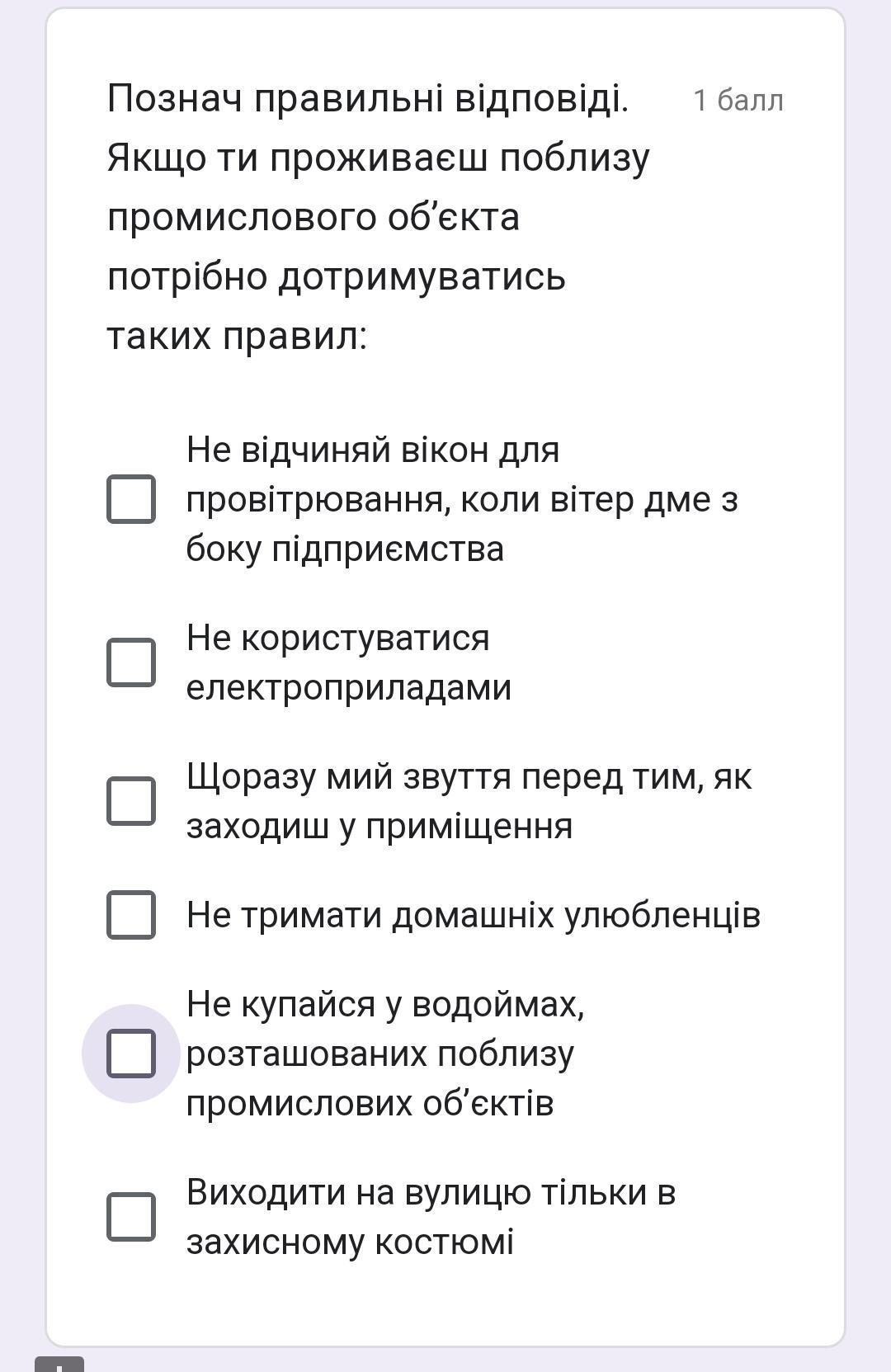Screen dimensions: 891x1372
Task: Check 'Не відчиняй вікон для провітрювання' checkbox
Action: [131, 499]
